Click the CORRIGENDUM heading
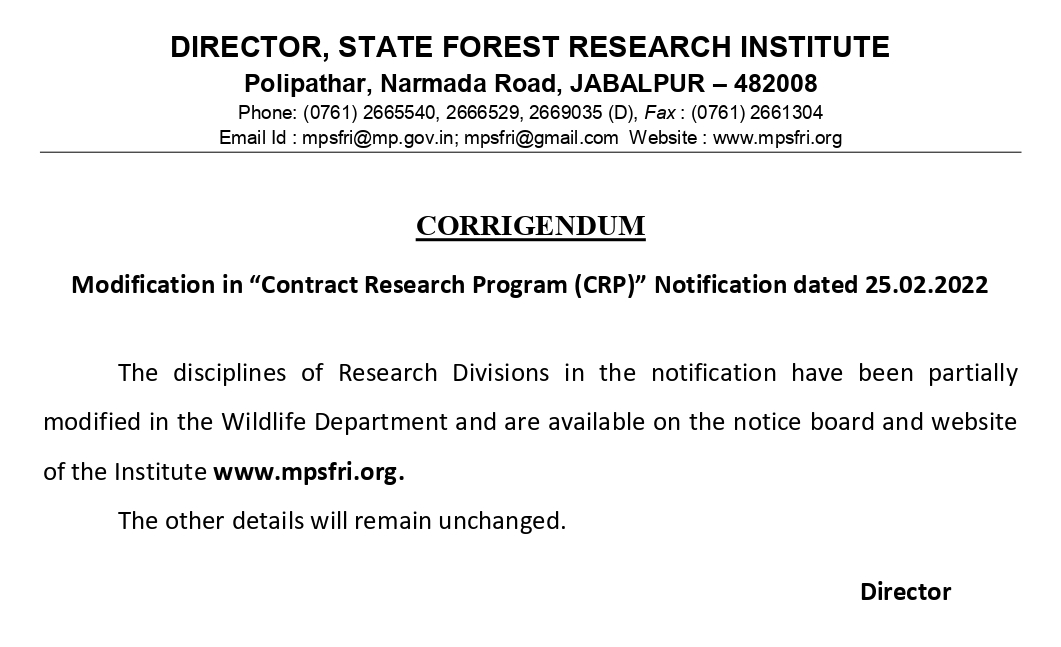 click(530, 226)
